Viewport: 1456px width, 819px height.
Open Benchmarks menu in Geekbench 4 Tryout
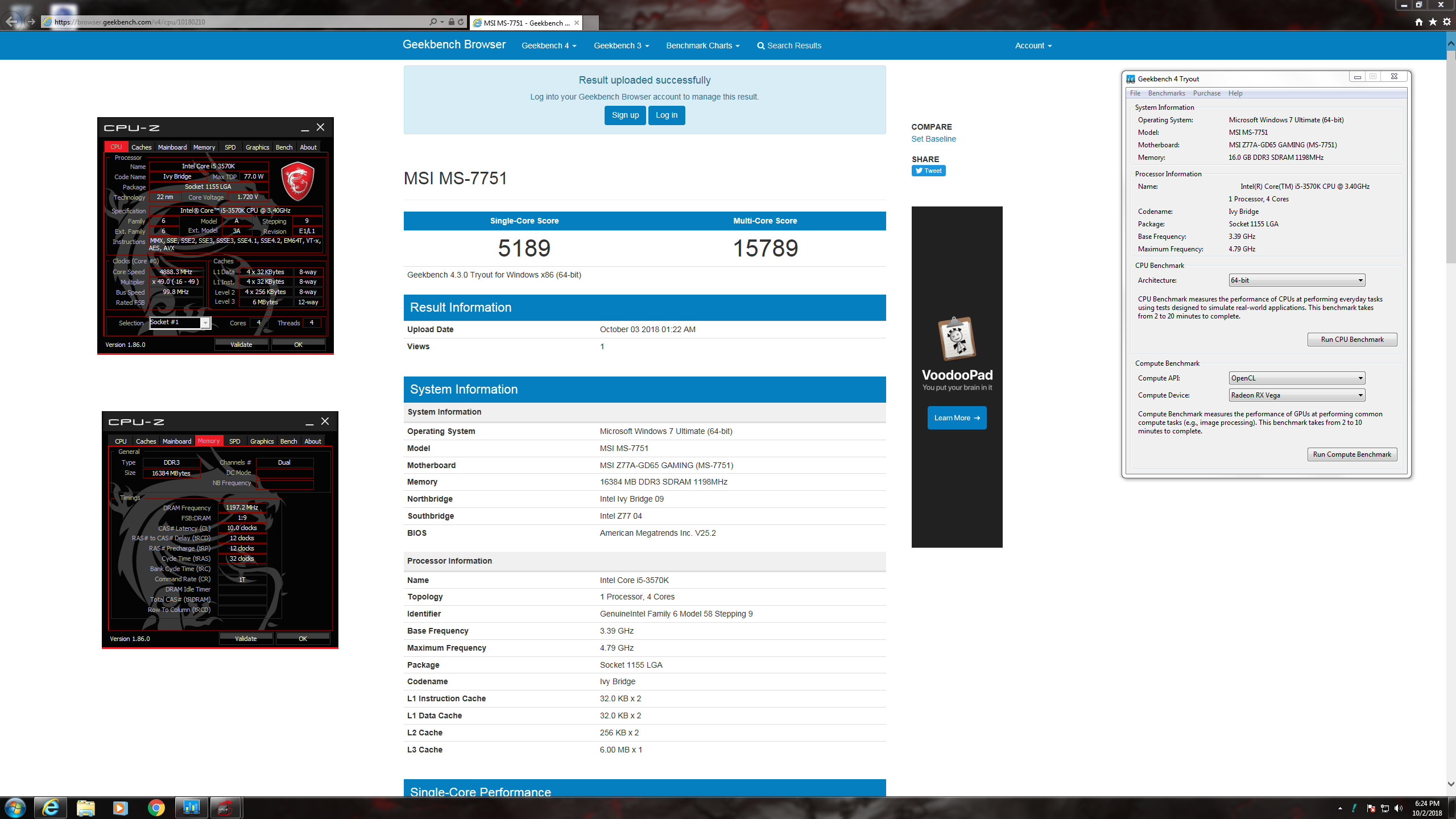1167,93
